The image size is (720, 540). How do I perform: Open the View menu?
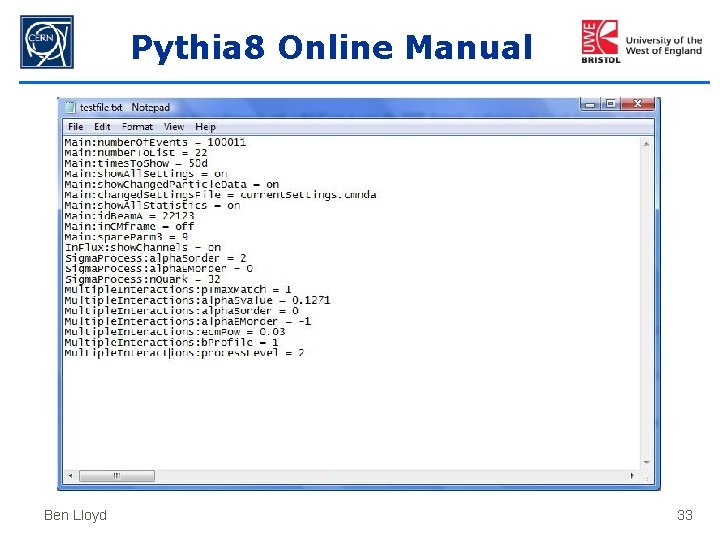pos(174,127)
